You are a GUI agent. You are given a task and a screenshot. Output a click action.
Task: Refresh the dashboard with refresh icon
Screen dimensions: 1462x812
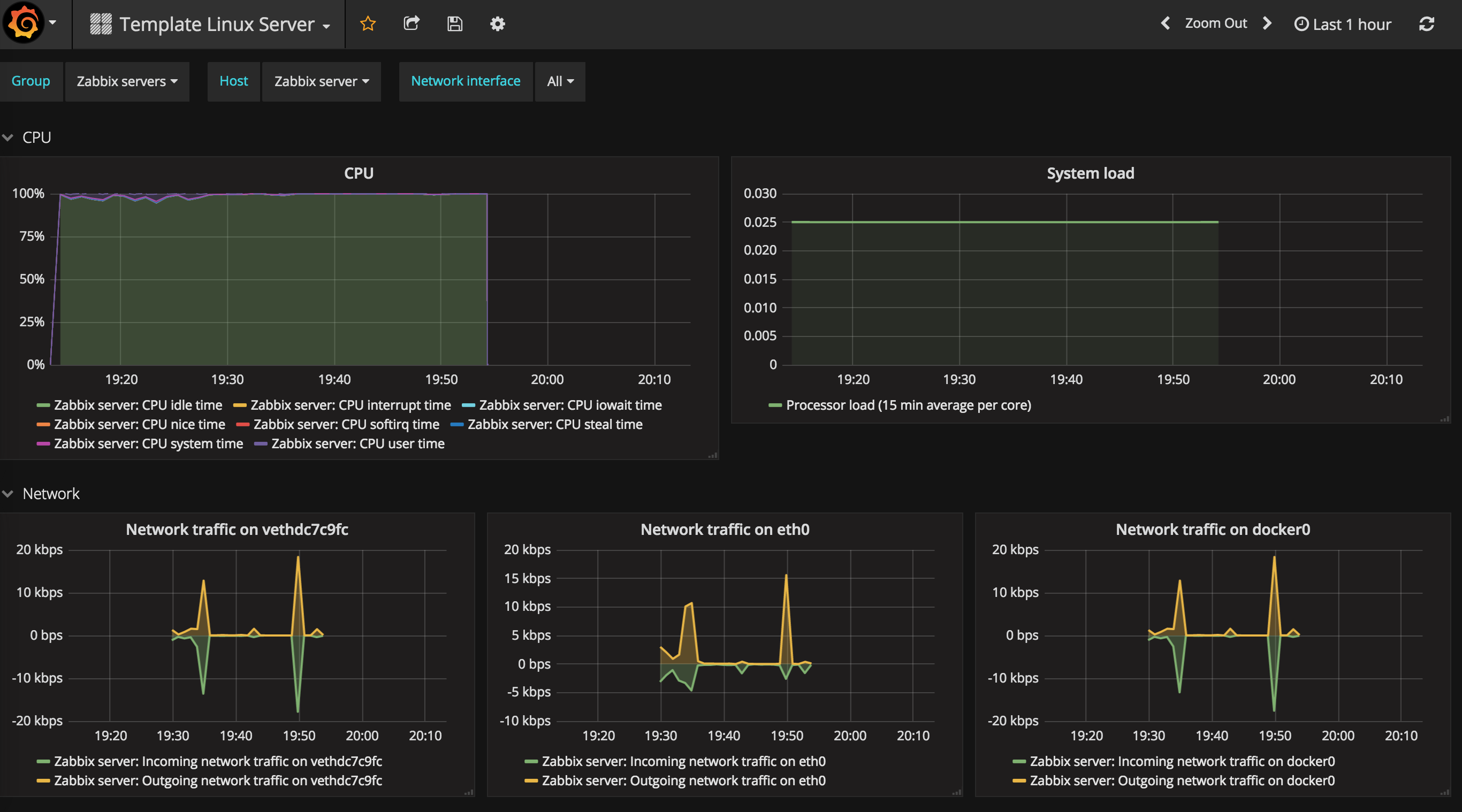[1426, 24]
